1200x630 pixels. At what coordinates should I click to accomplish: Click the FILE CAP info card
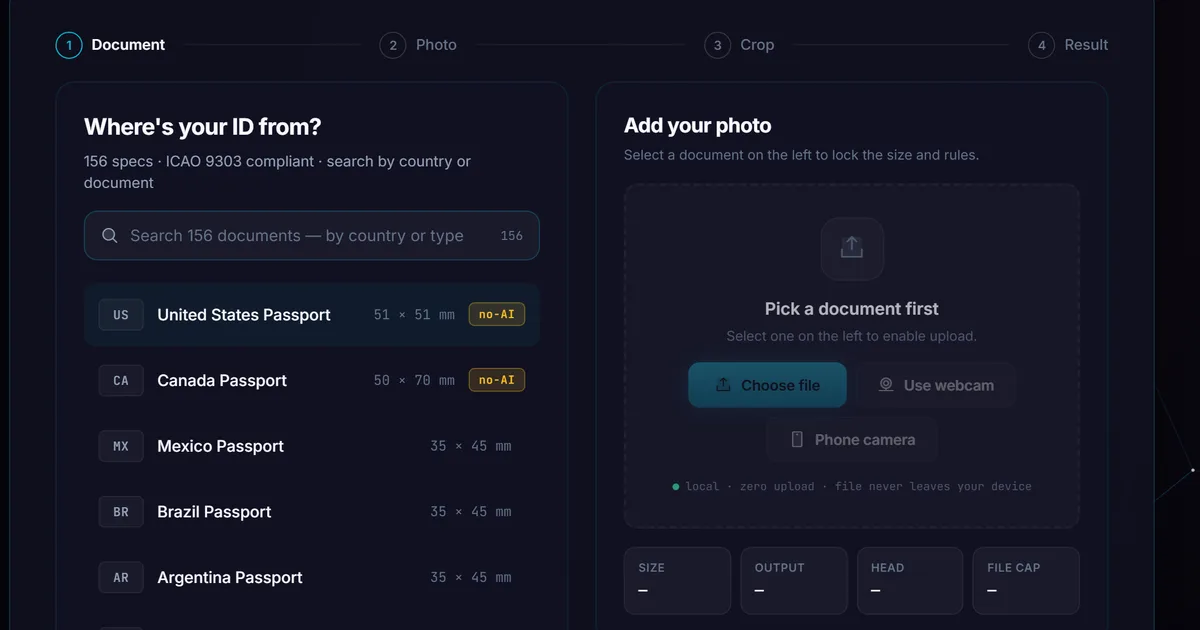[1026, 580]
